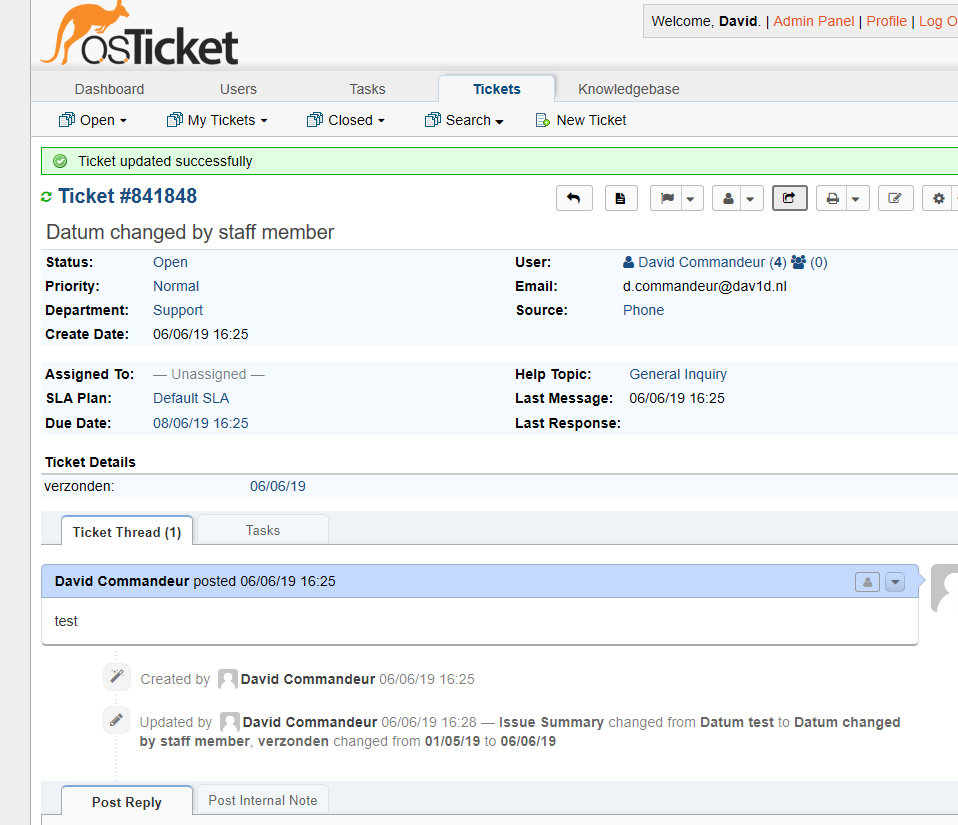Viewport: 958px width, 825px height.
Task: Open the My Tickets dropdown menu
Action: [x=216, y=119]
